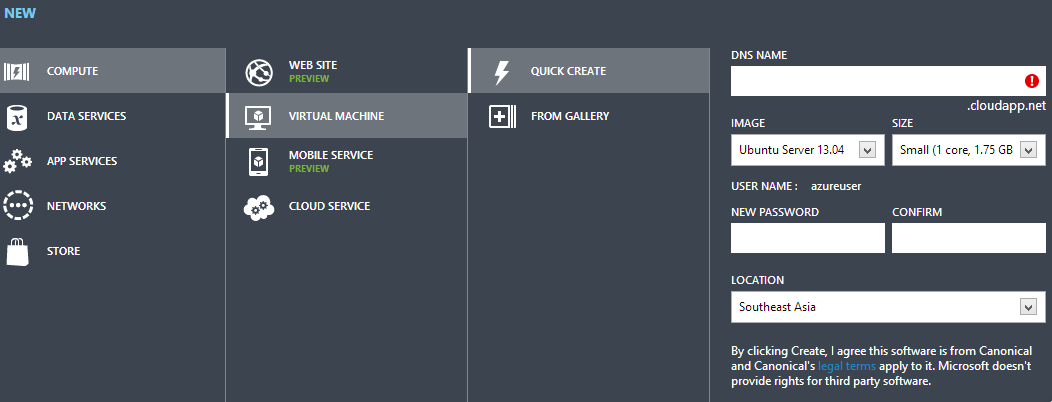Click the NEW heading text

click(20, 13)
